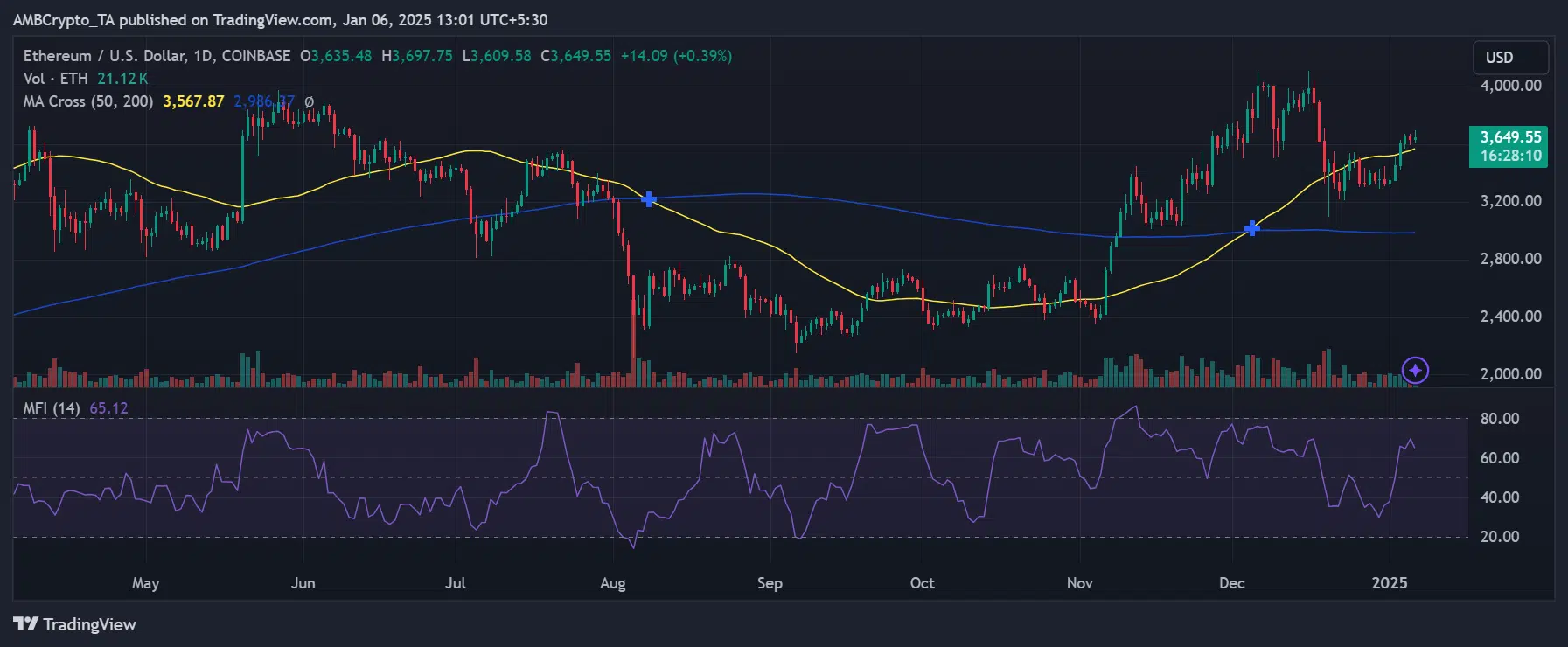Click the Nov label on time axis
The height and width of the screenshot is (647, 1568).
point(1079,583)
